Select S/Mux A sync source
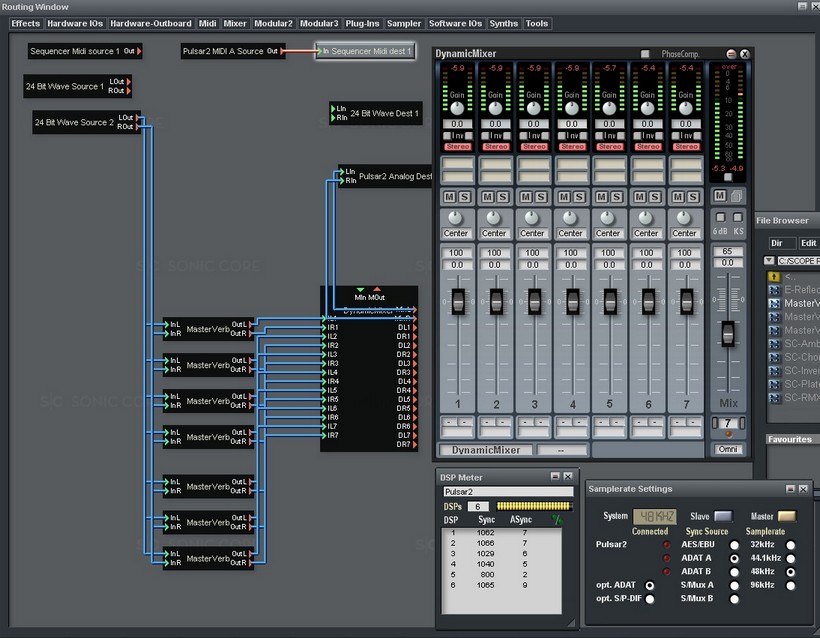This screenshot has height=638, width=820. point(734,586)
